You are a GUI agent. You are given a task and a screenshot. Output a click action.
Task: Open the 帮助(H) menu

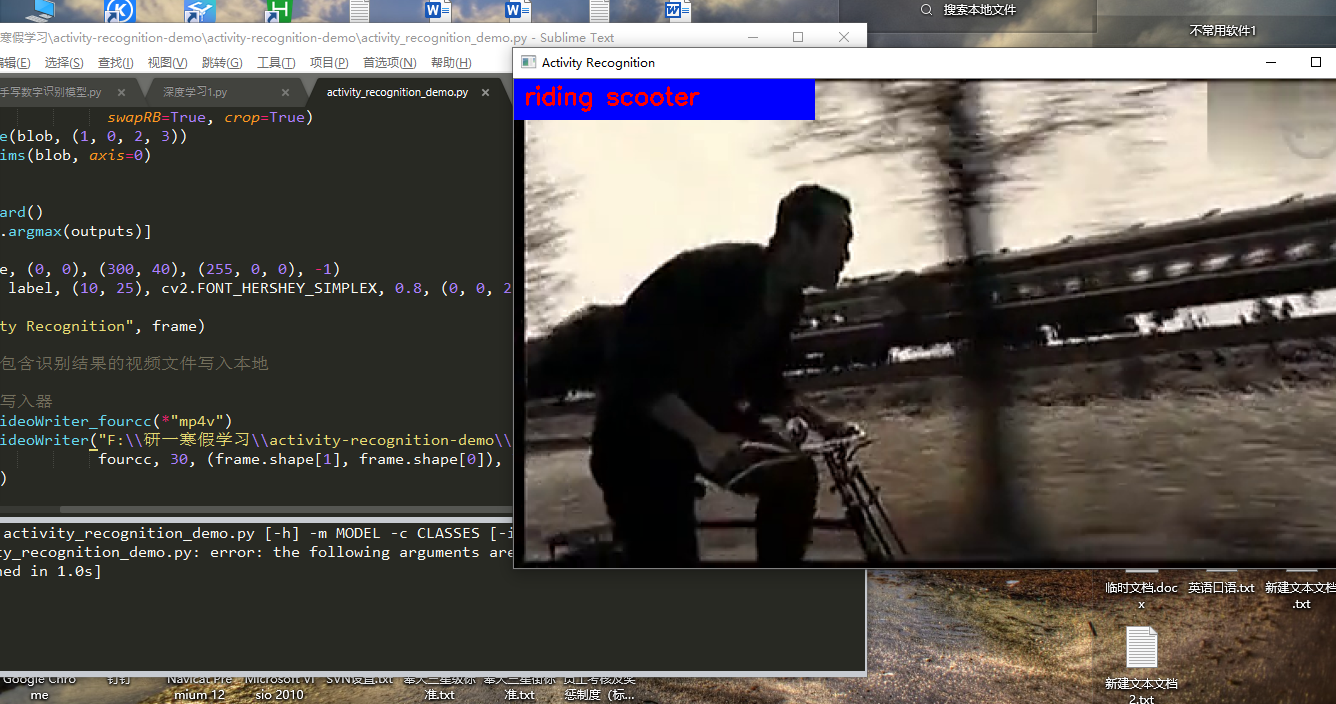[450, 63]
